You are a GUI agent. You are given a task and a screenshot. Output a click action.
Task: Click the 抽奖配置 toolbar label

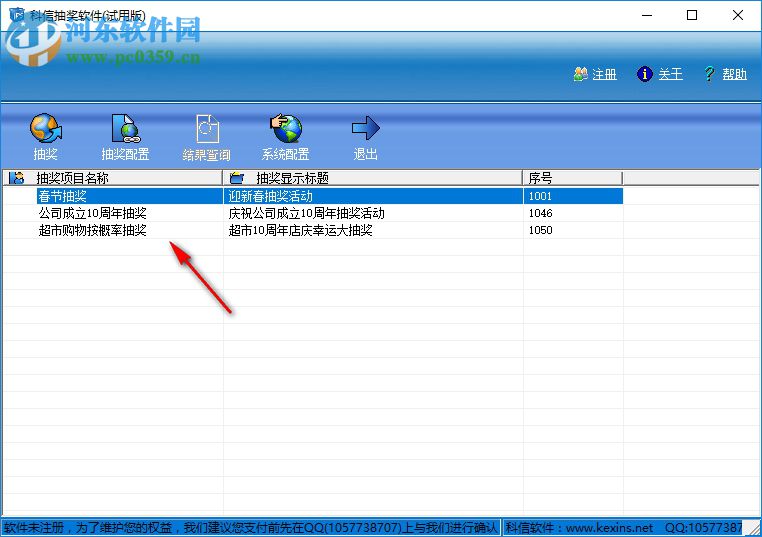pyautogui.click(x=125, y=155)
